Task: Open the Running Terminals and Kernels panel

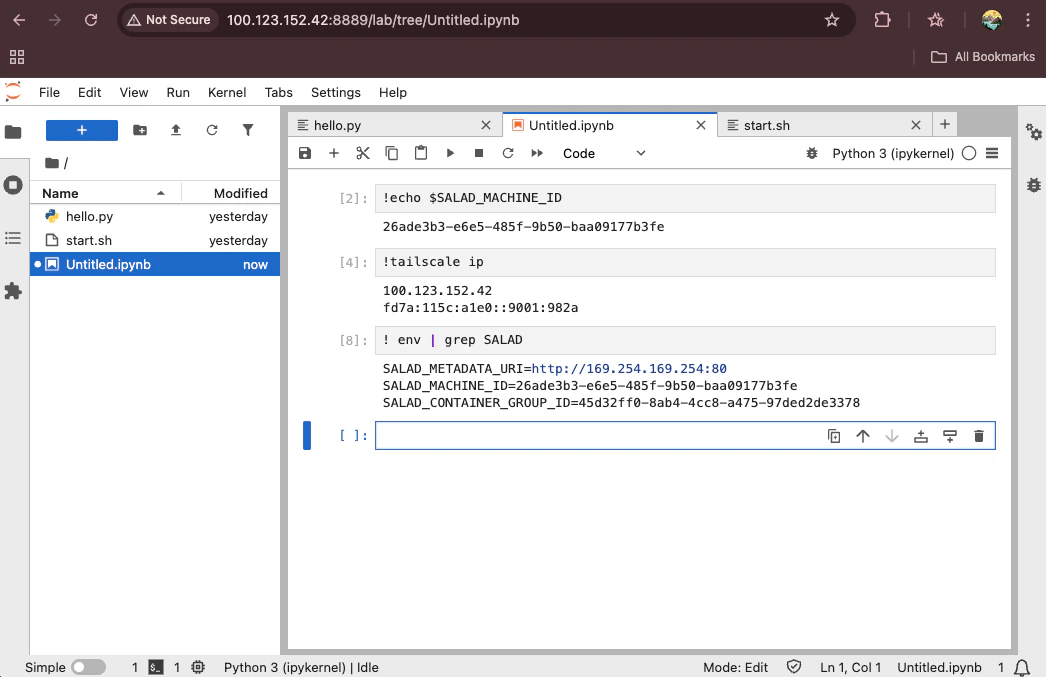Action: (x=13, y=185)
